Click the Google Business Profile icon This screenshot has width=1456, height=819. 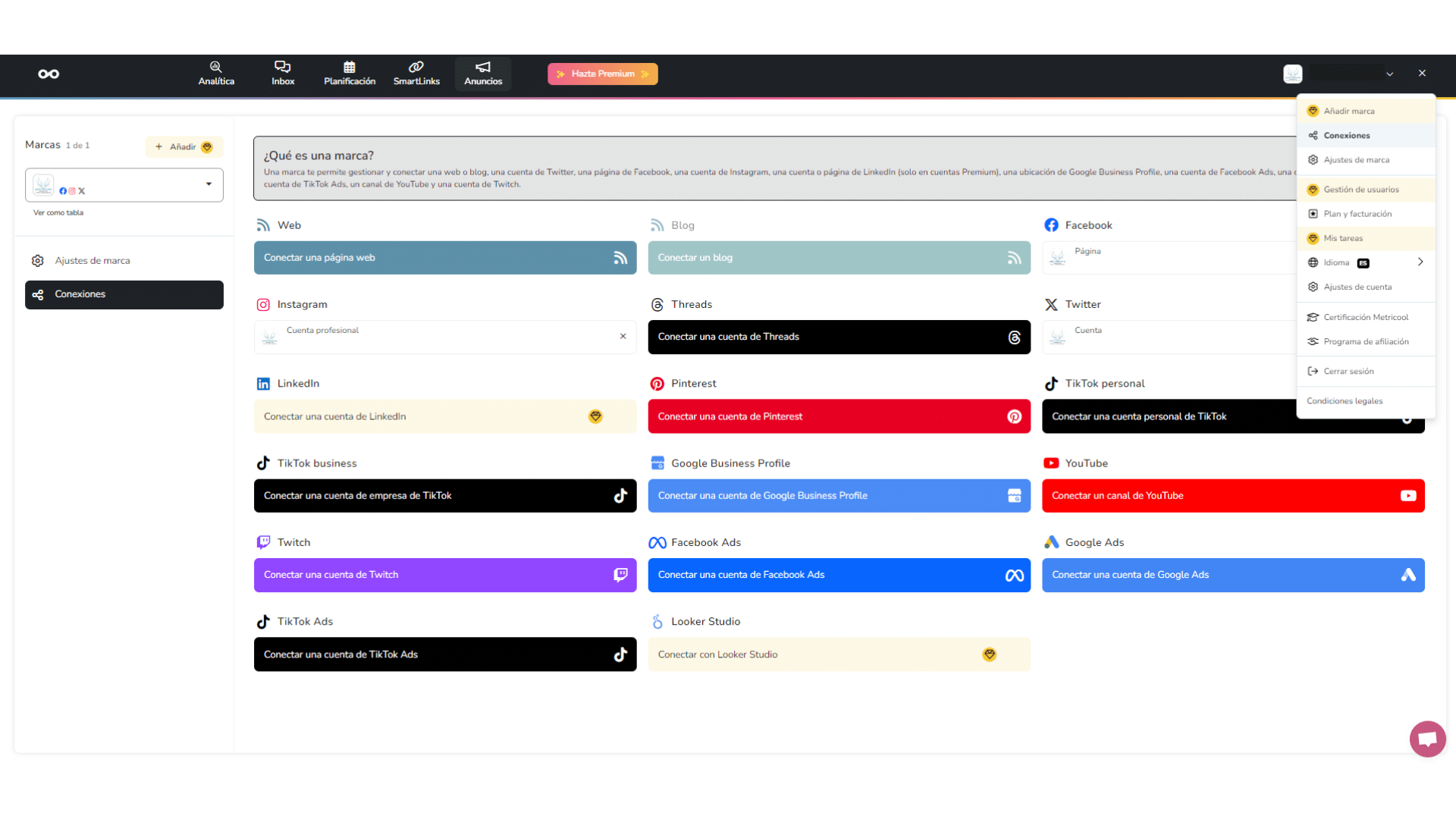pos(657,463)
